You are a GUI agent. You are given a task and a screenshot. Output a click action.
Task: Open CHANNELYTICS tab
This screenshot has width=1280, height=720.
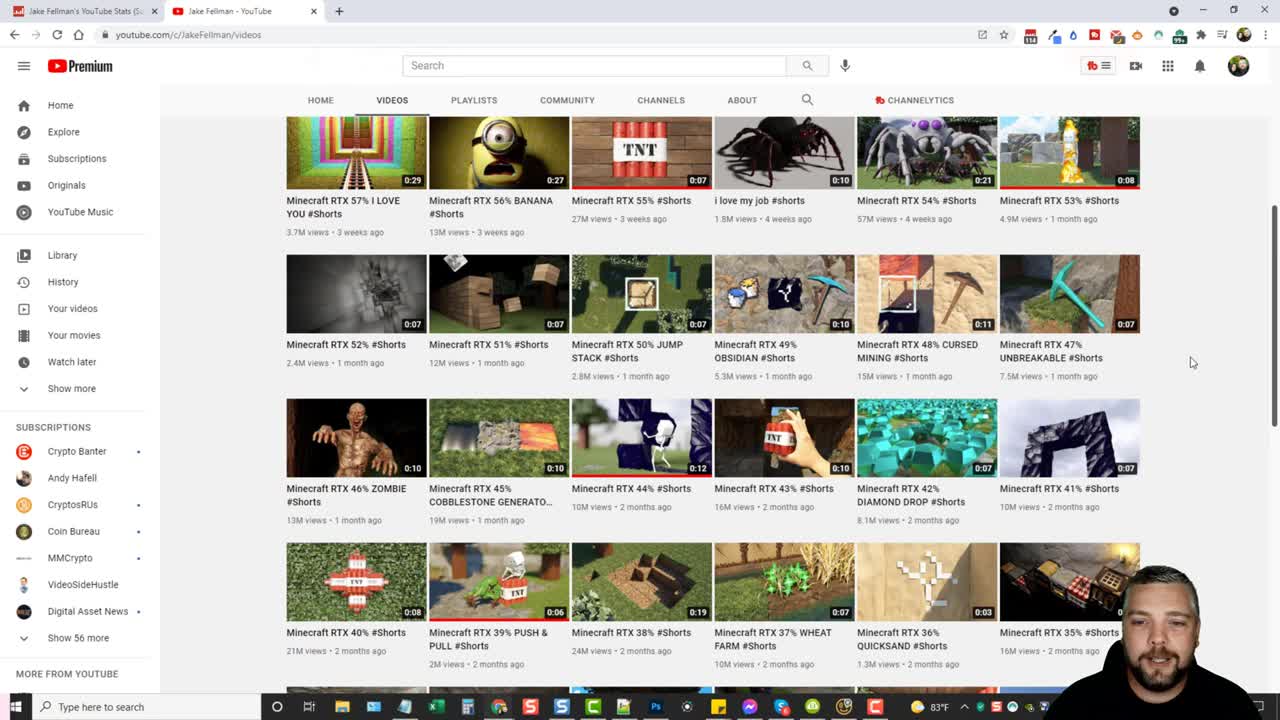coord(914,100)
